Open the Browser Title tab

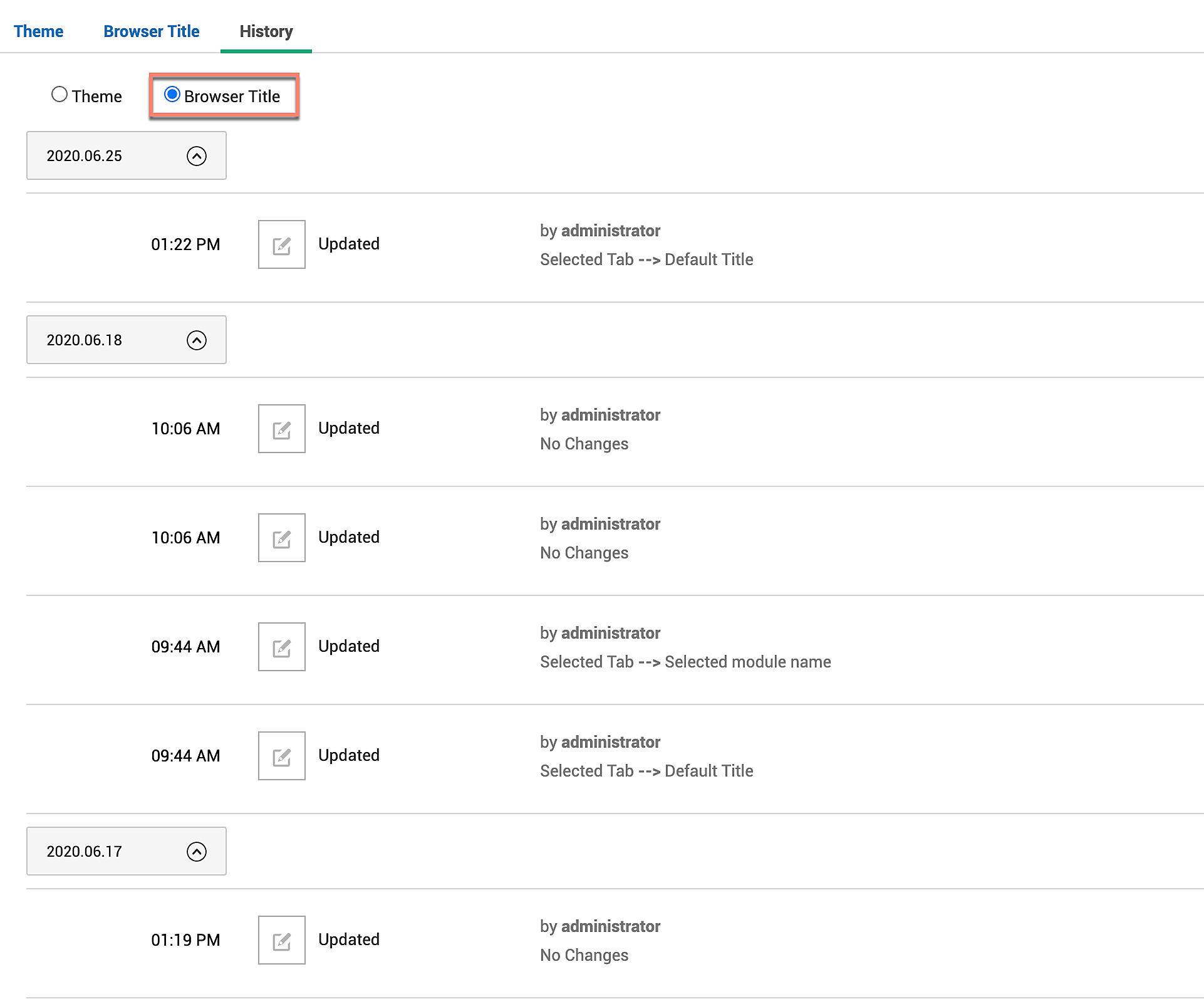tap(152, 31)
